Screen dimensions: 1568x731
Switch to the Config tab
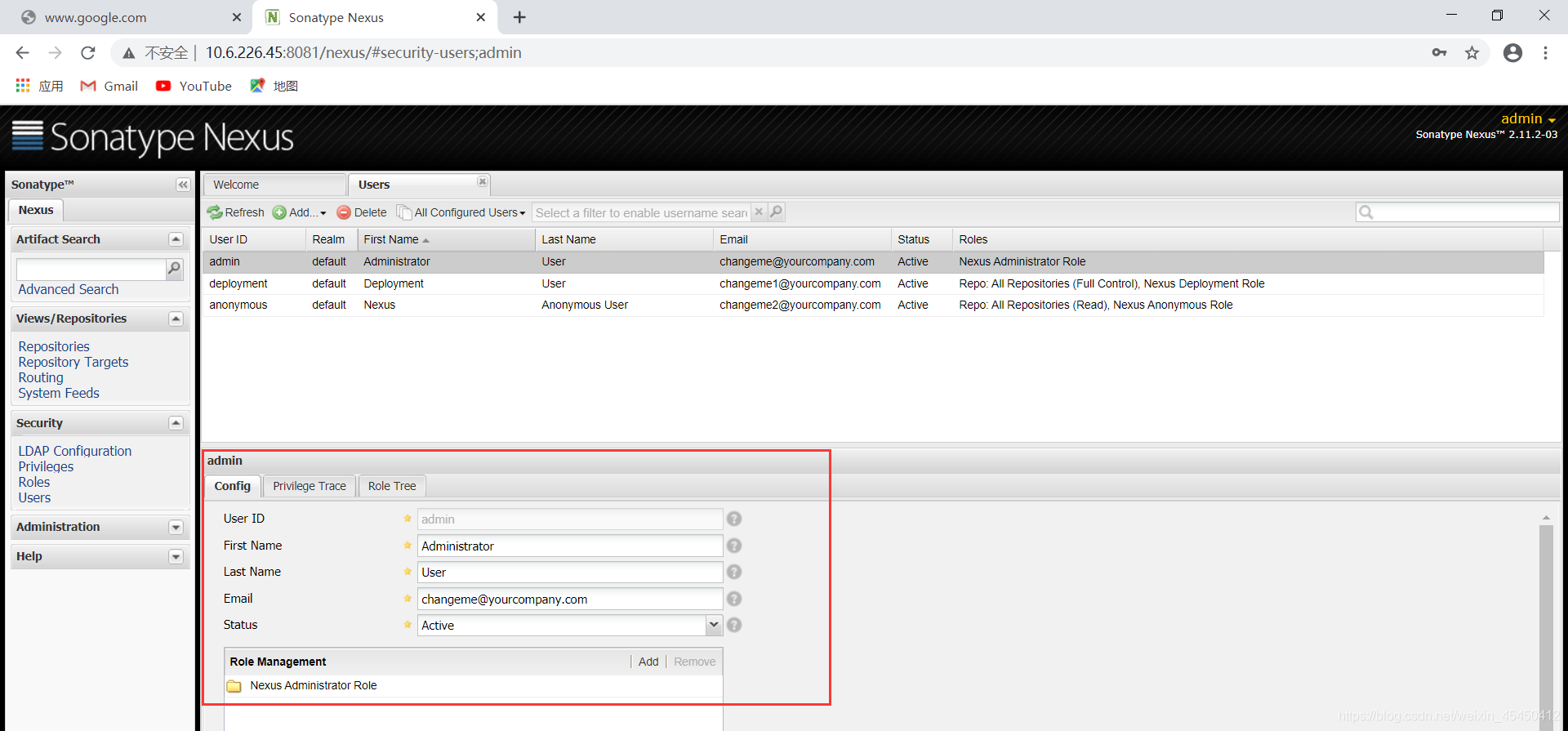pyautogui.click(x=233, y=486)
